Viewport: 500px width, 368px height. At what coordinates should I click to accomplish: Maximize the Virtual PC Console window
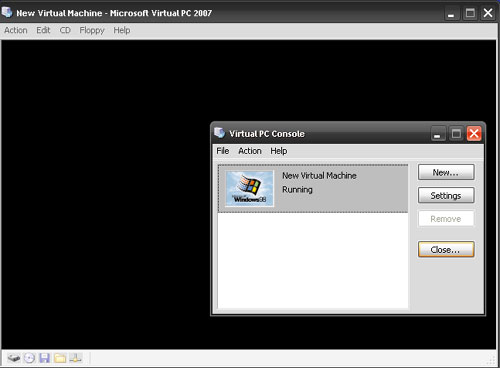tap(456, 134)
